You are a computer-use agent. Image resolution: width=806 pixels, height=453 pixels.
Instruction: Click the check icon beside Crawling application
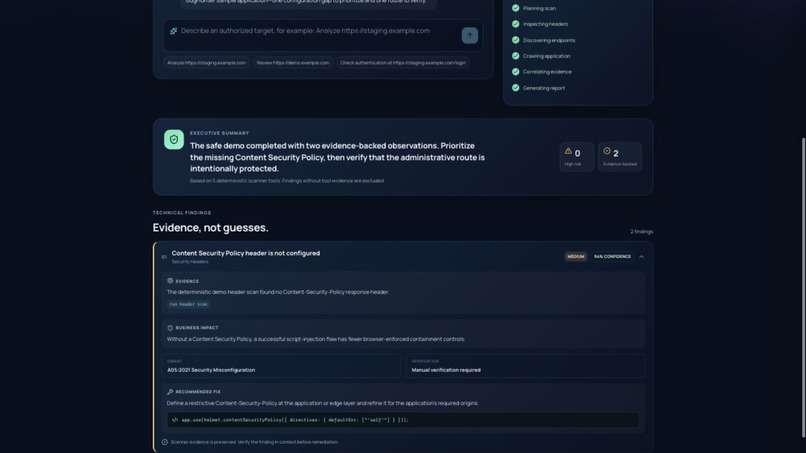tap(516, 56)
